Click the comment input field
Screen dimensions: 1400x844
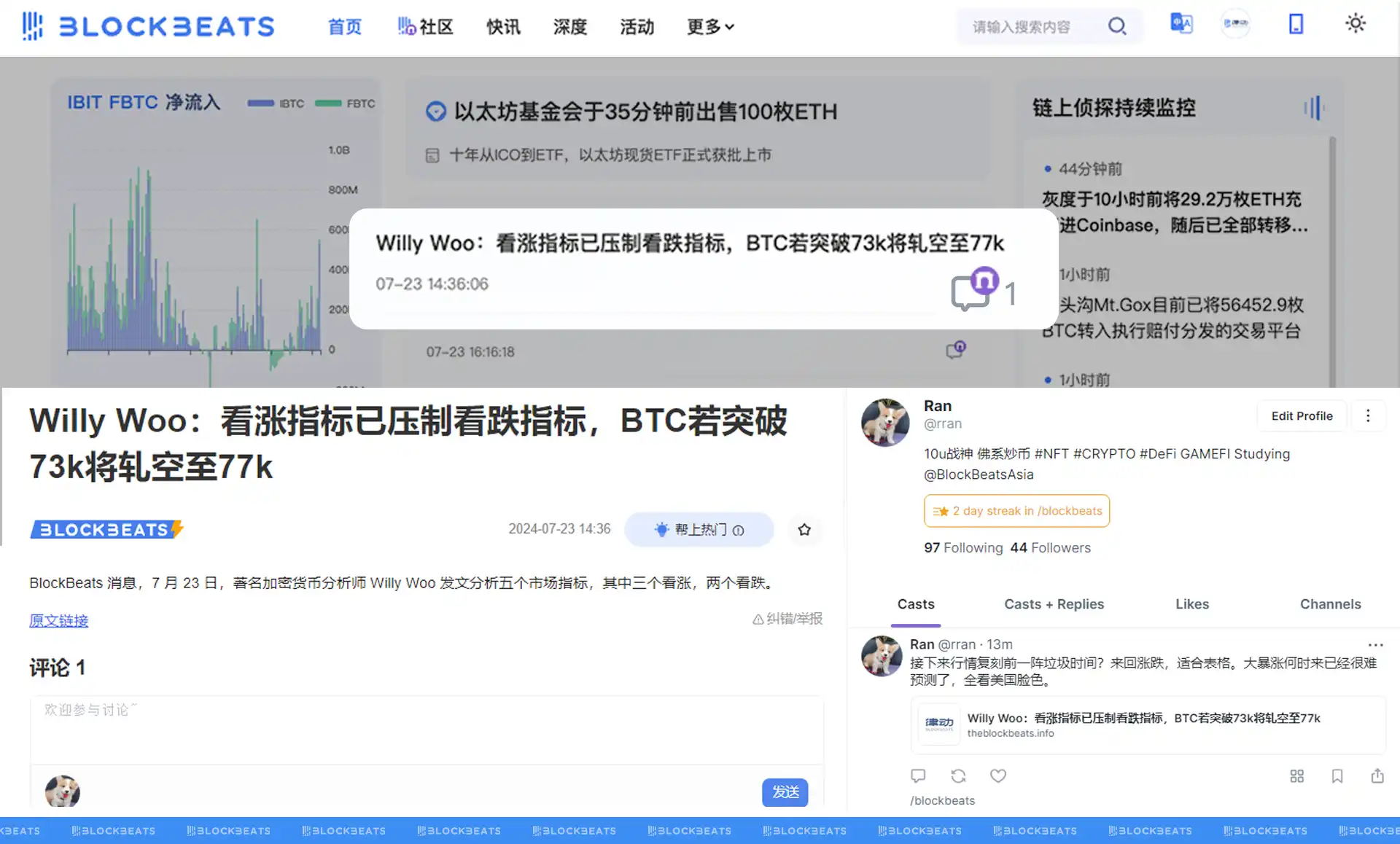pos(427,729)
